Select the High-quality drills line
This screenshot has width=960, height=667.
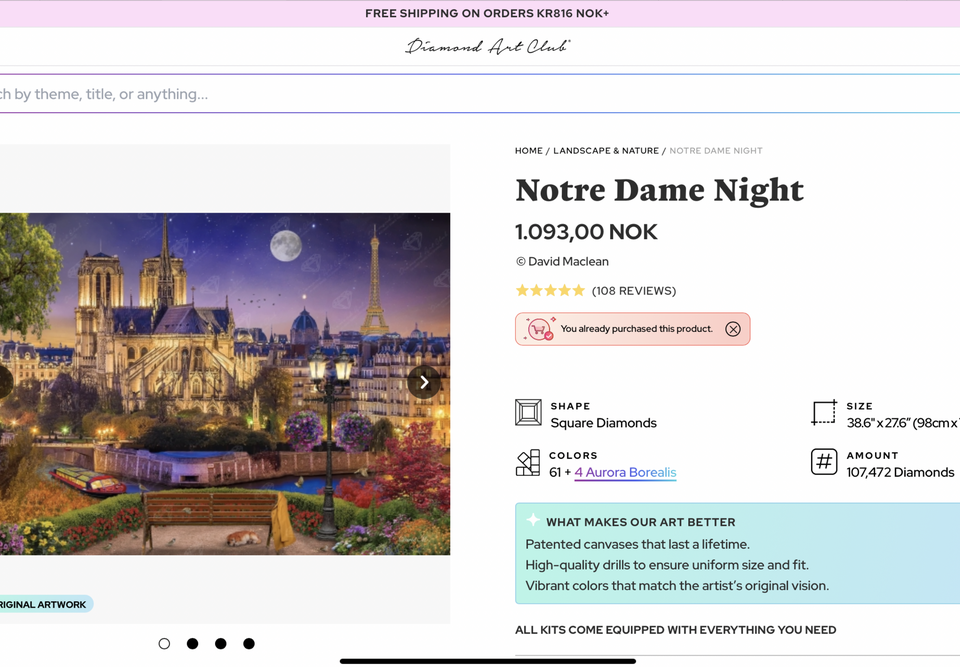[667, 565]
